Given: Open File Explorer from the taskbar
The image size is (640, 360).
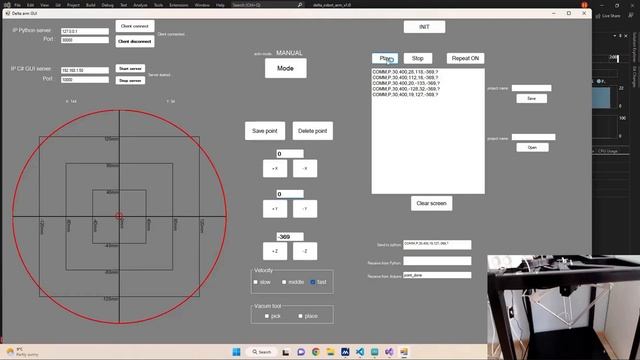Looking at the screenshot, I should pos(330,352).
